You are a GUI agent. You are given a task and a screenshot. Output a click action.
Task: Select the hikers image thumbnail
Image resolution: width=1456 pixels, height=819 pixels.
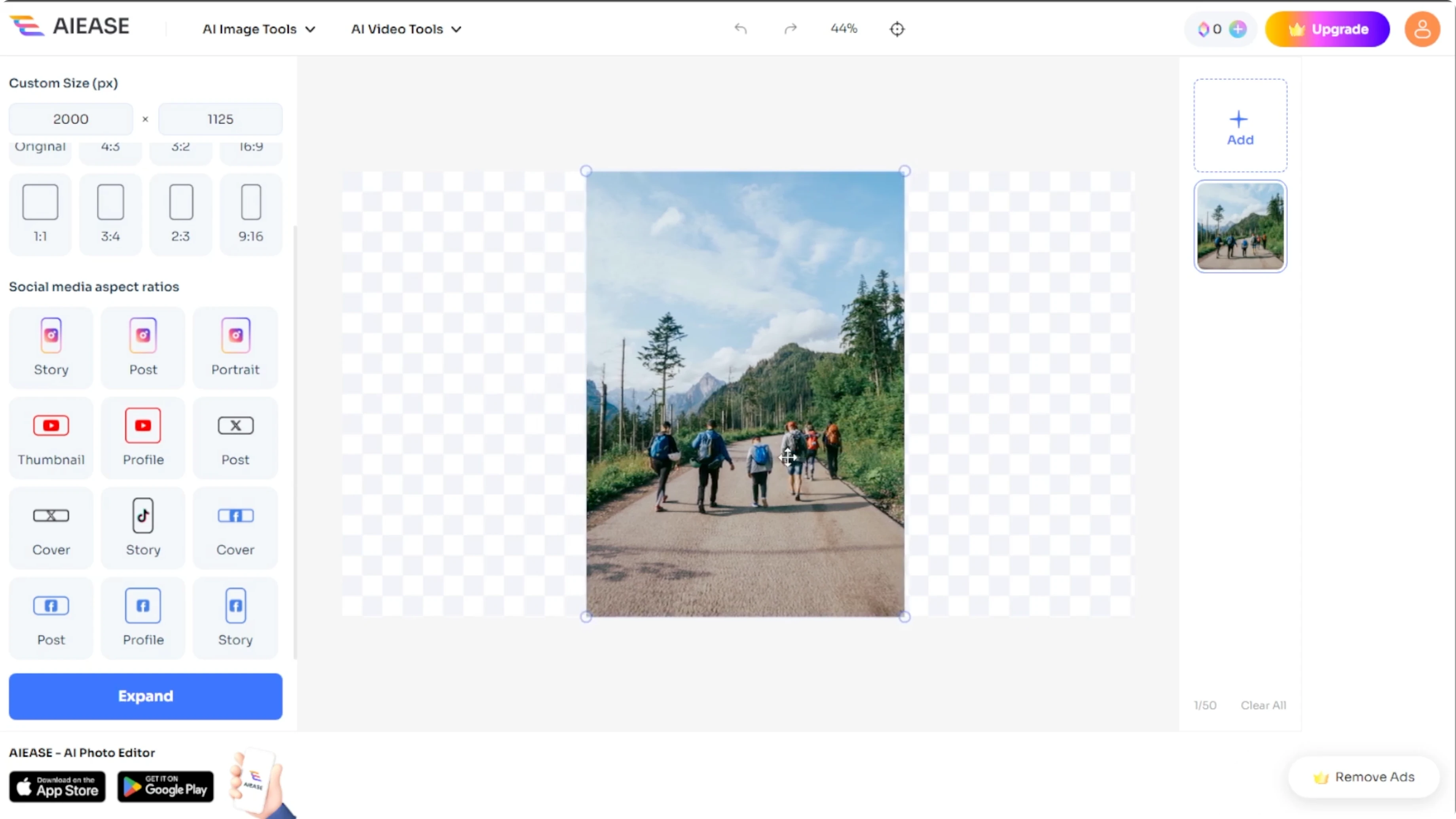[1240, 226]
